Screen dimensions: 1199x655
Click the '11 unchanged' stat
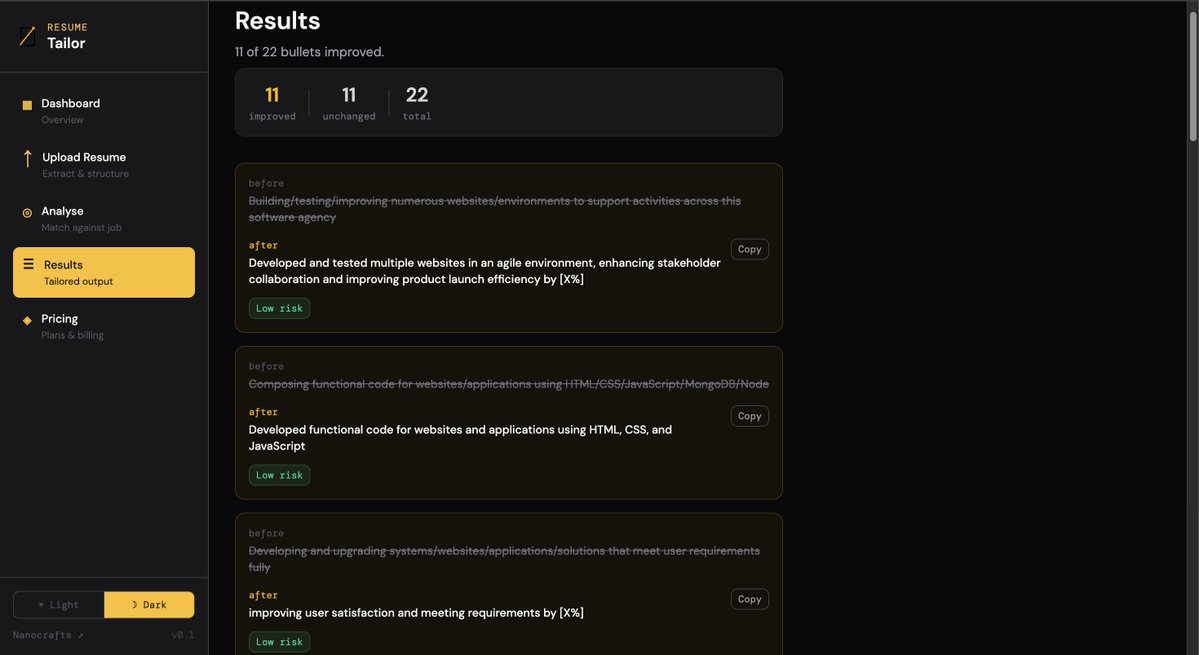pyautogui.click(x=349, y=102)
